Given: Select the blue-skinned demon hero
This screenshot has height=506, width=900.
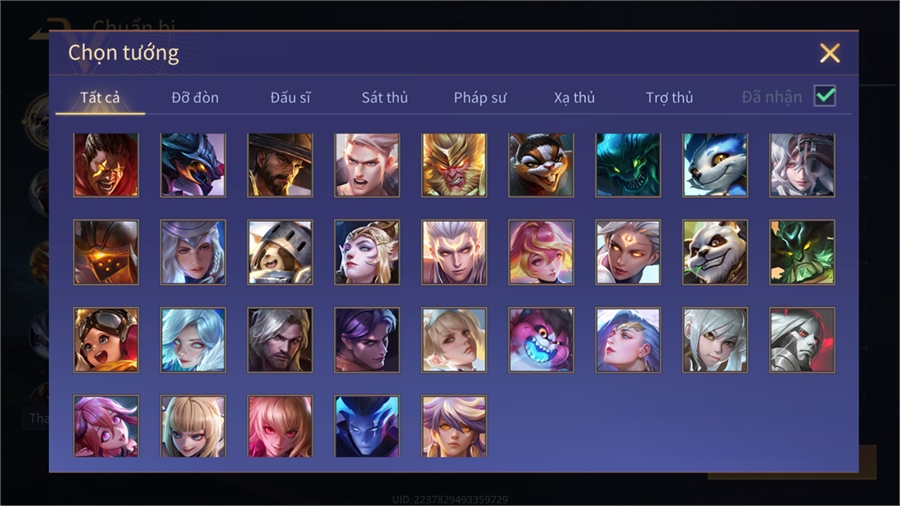Looking at the screenshot, I should (367, 426).
